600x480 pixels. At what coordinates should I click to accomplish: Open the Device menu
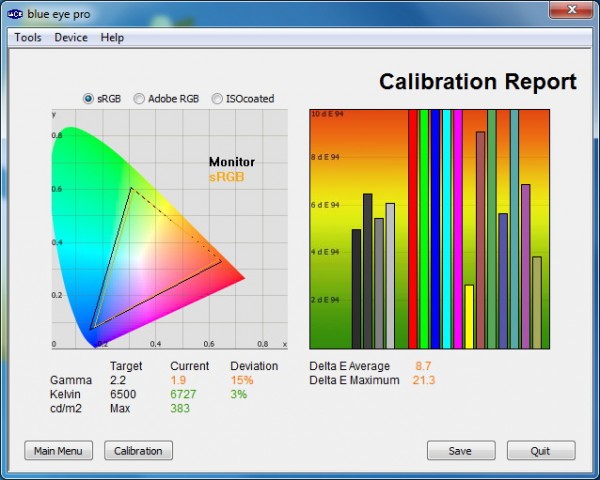71,38
